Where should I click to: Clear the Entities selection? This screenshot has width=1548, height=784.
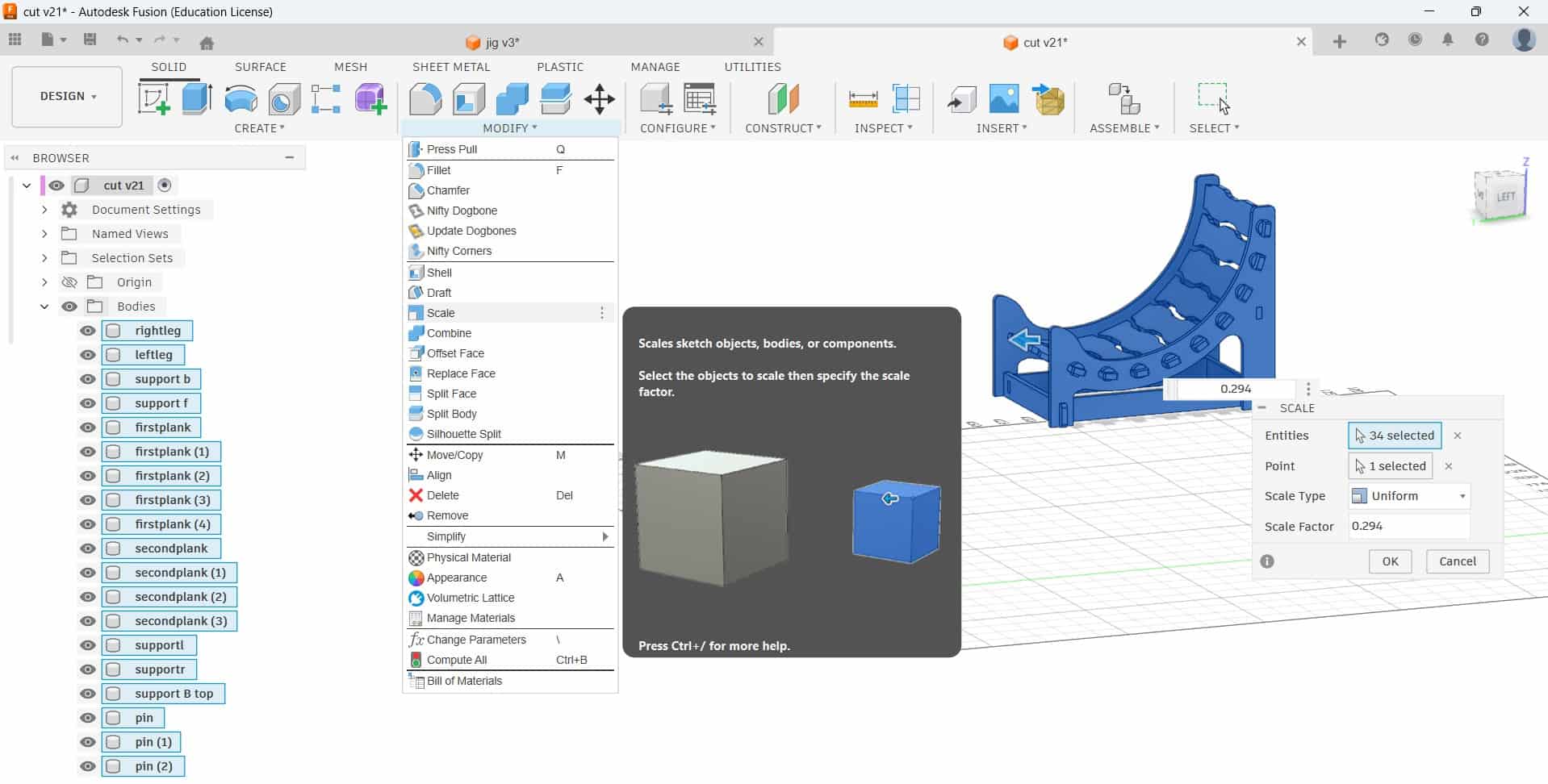1458,436
